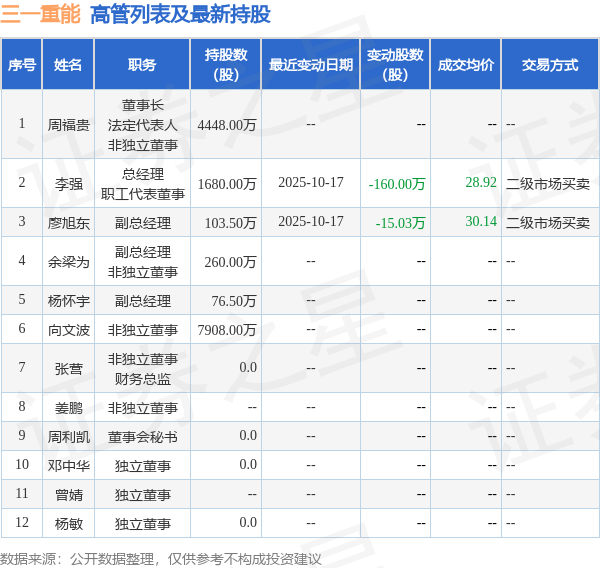Click the 变动股数(股) column header
This screenshot has width=600, height=568.
click(x=395, y=65)
